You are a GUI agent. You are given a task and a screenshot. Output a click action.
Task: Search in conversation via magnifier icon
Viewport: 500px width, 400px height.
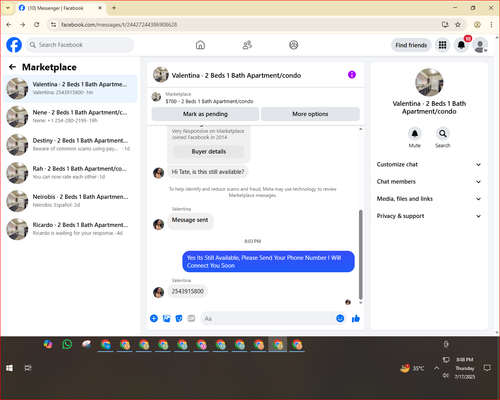pos(443,134)
